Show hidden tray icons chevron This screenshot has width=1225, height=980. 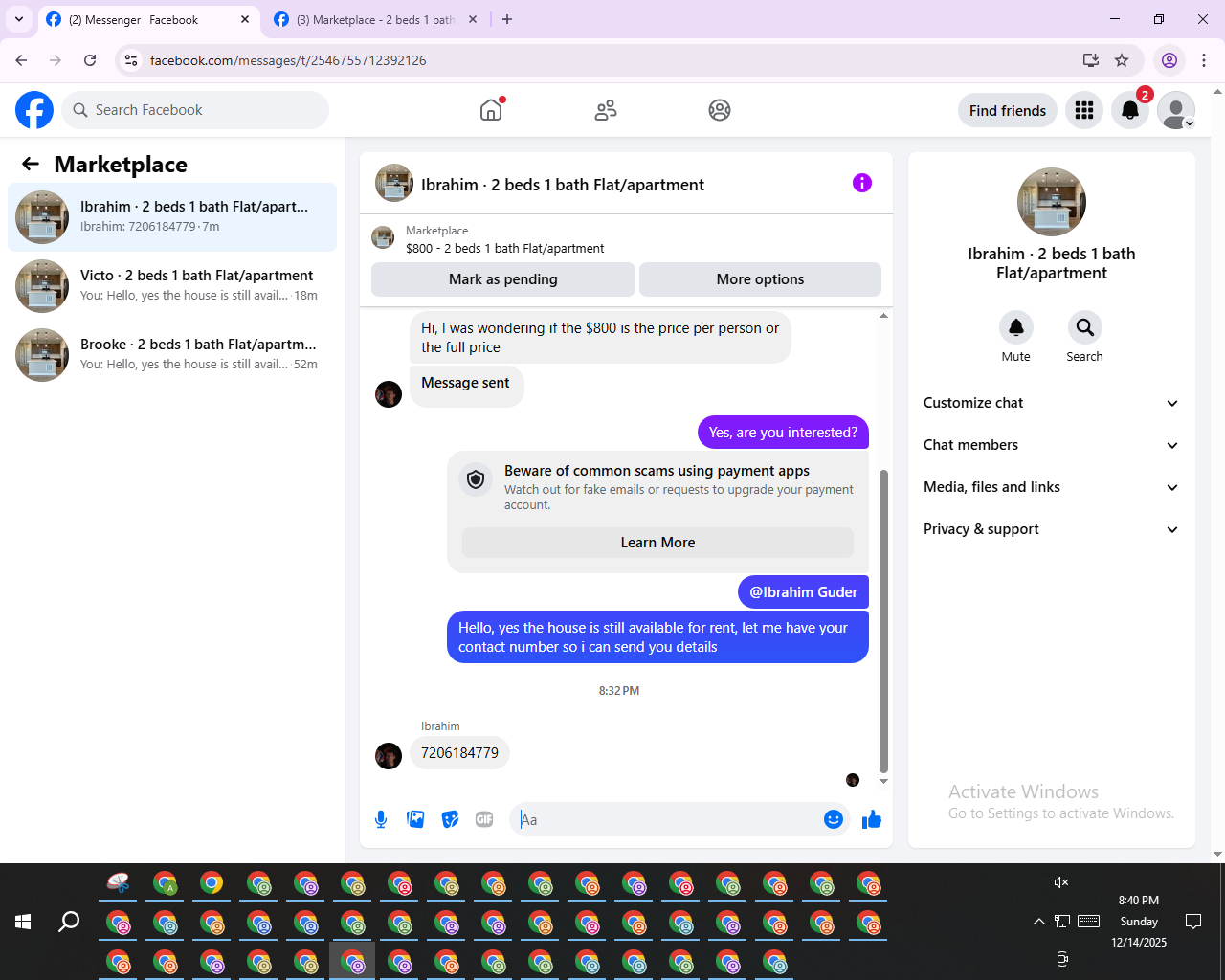[x=1038, y=922]
